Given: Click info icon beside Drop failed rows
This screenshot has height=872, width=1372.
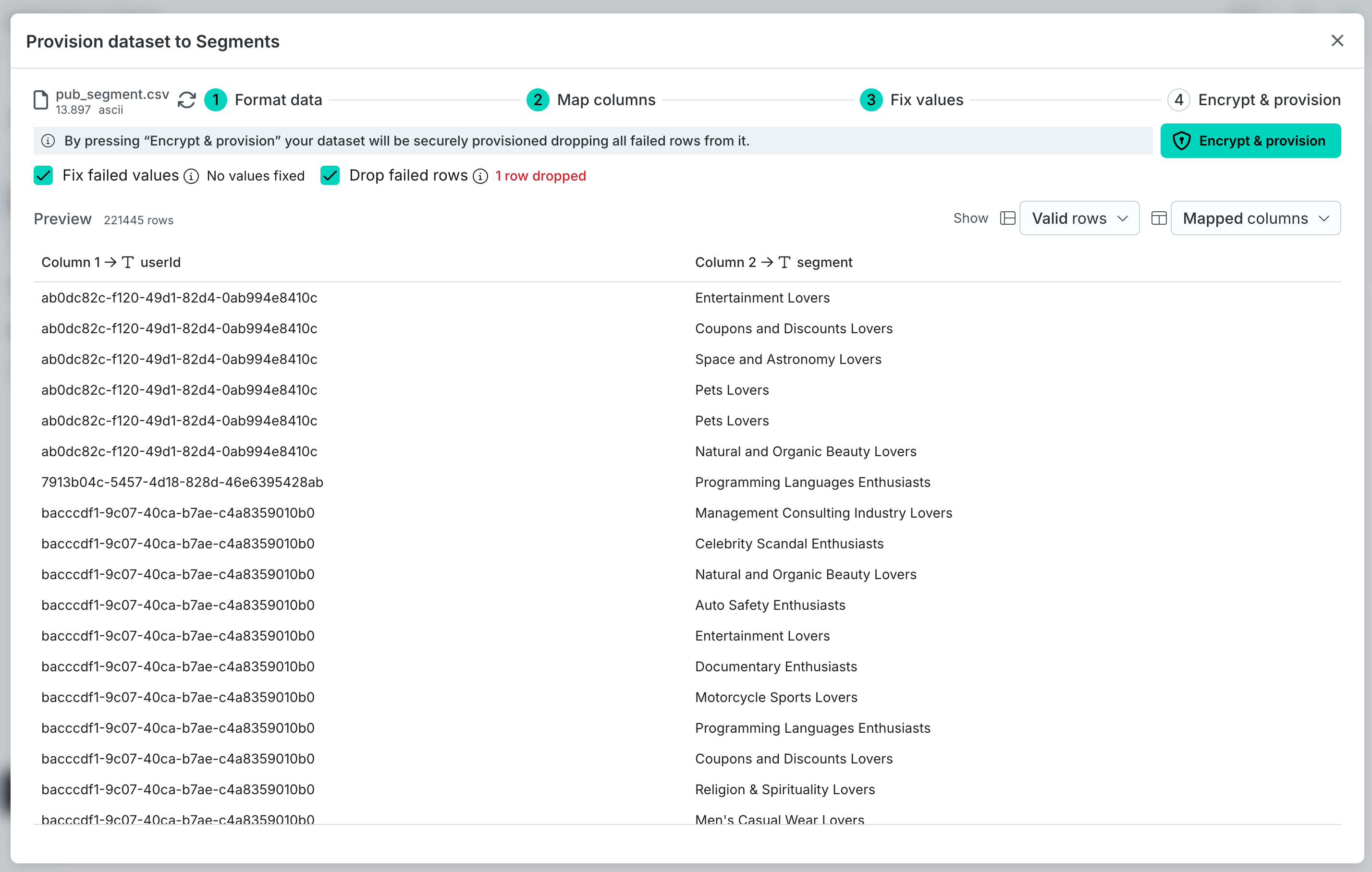Looking at the screenshot, I should (x=480, y=177).
